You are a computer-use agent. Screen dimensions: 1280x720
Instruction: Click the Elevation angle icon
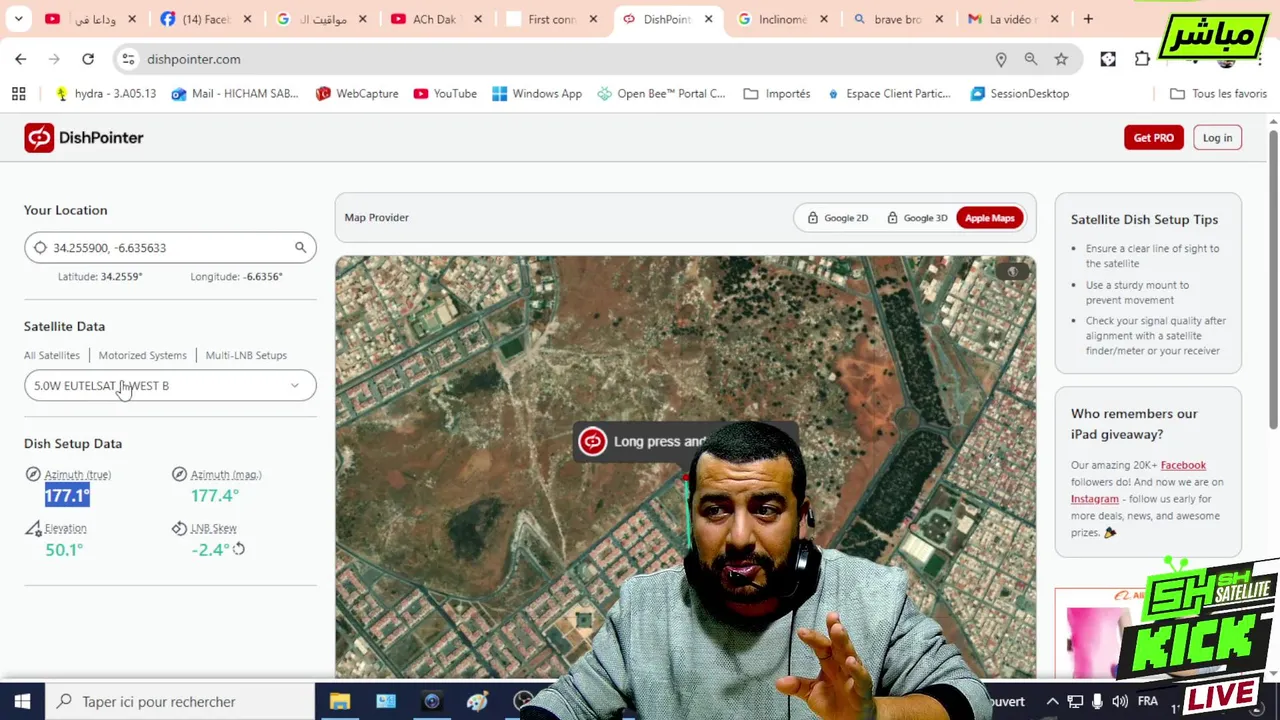click(x=33, y=528)
